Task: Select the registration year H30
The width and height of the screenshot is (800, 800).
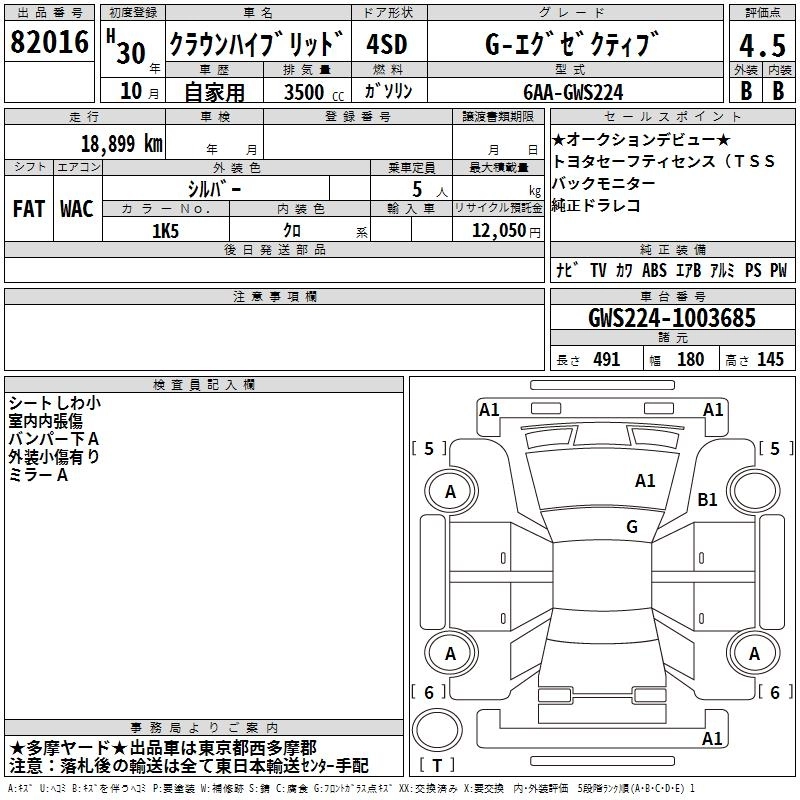Action: tap(128, 48)
